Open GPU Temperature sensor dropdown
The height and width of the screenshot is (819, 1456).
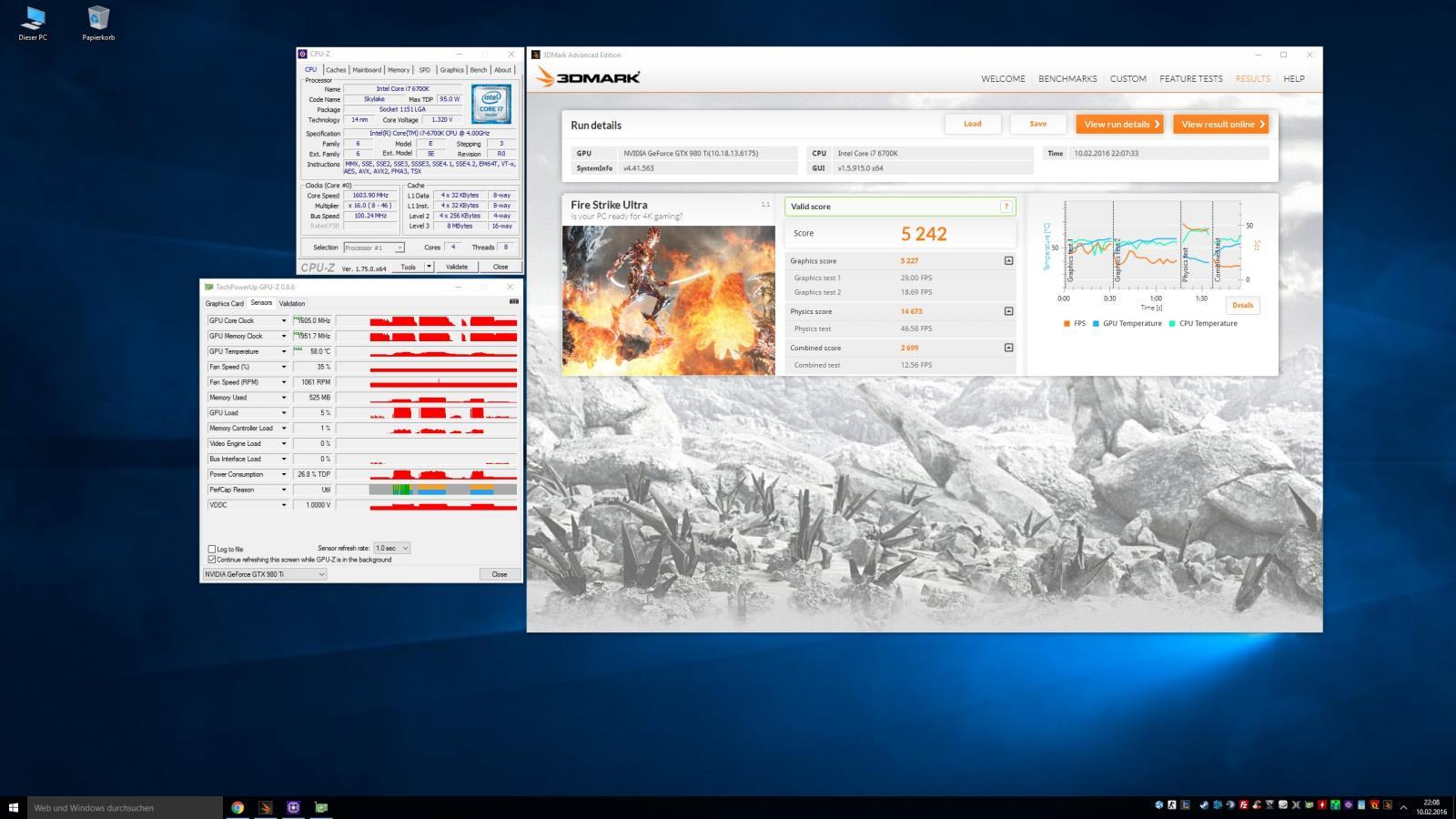[x=284, y=351]
